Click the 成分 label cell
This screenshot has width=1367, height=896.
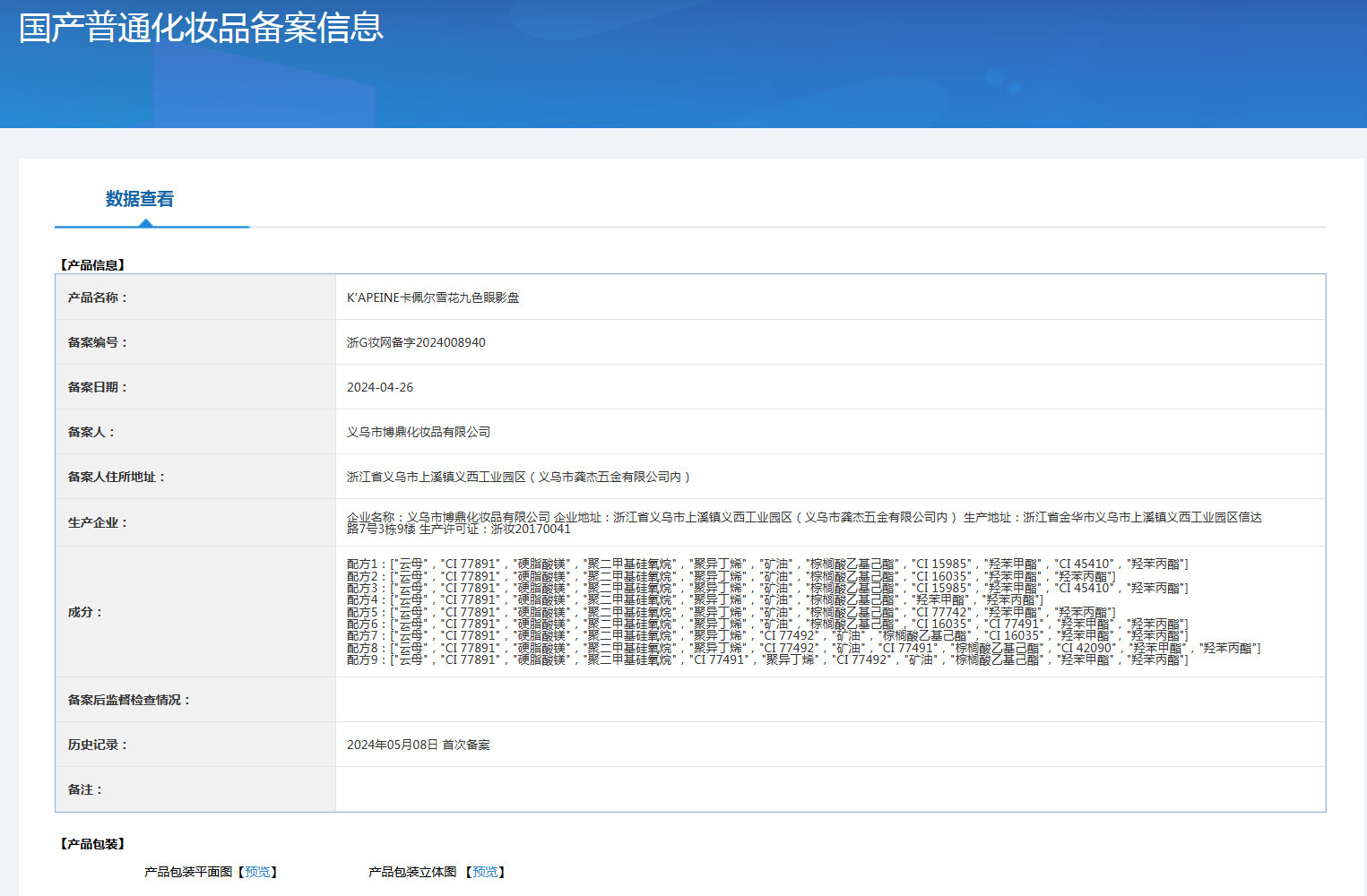195,612
